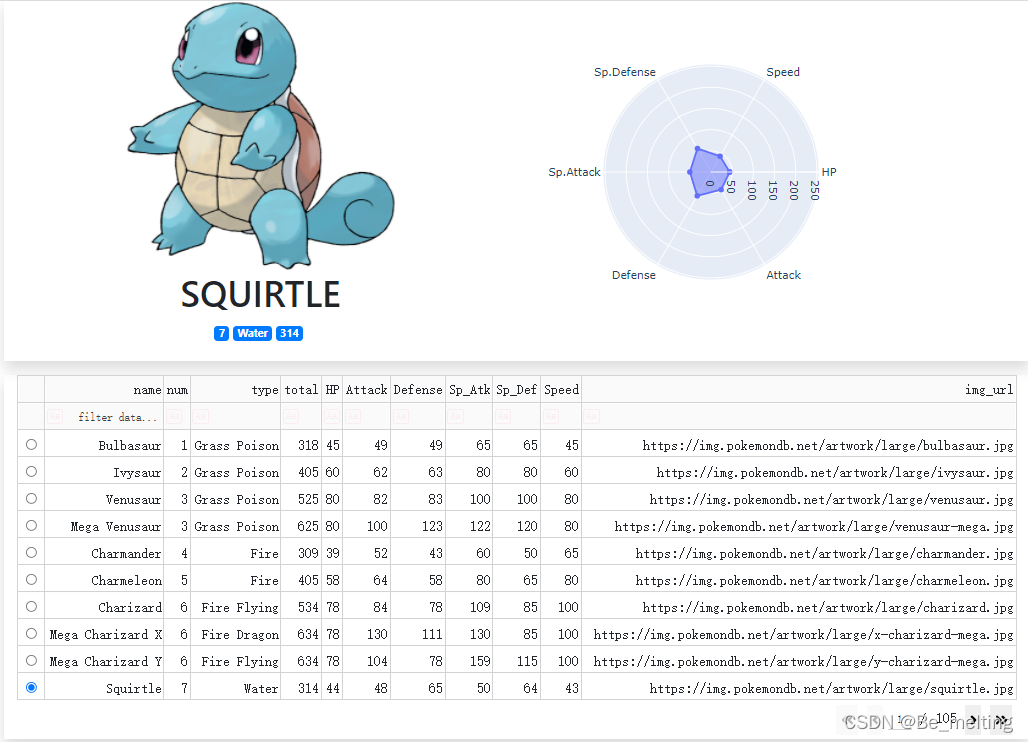Click the Defense radar axis label

click(633, 275)
